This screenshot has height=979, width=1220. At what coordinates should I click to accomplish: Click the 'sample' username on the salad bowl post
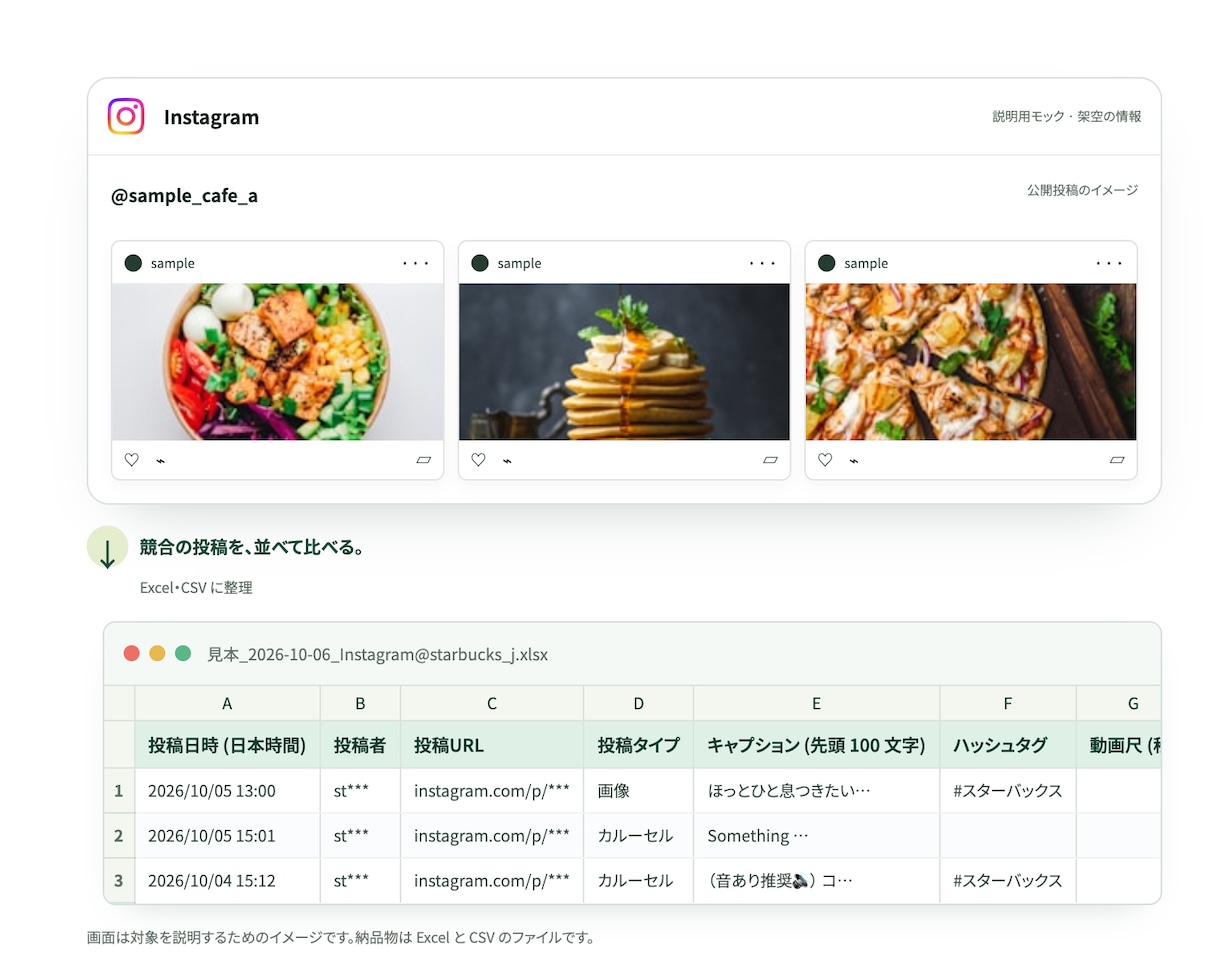point(173,263)
